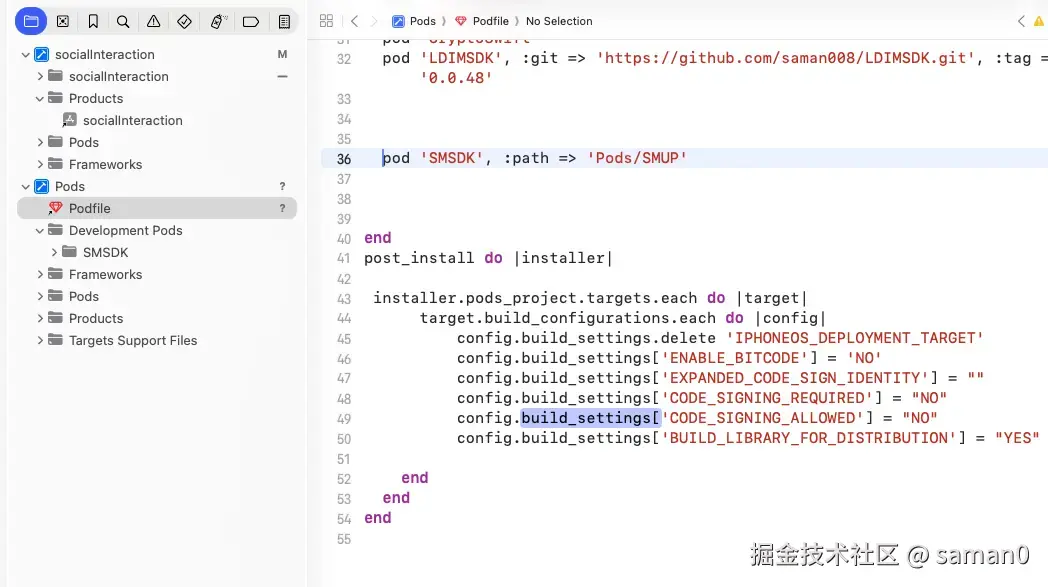Click the SMSDK folder icon
This screenshot has width=1048, height=587.
[x=70, y=252]
